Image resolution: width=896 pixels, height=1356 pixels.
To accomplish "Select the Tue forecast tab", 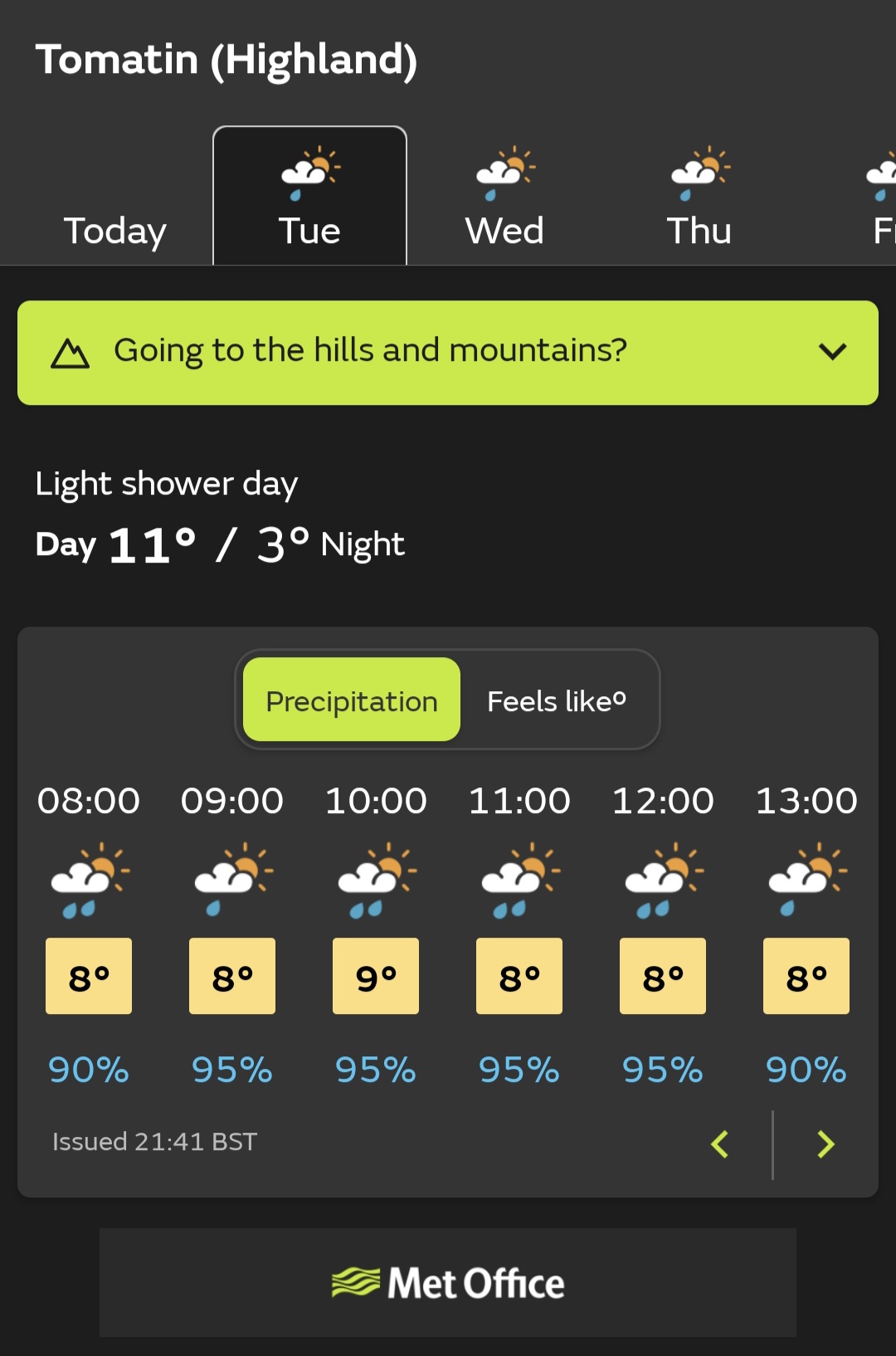I will point(309,196).
